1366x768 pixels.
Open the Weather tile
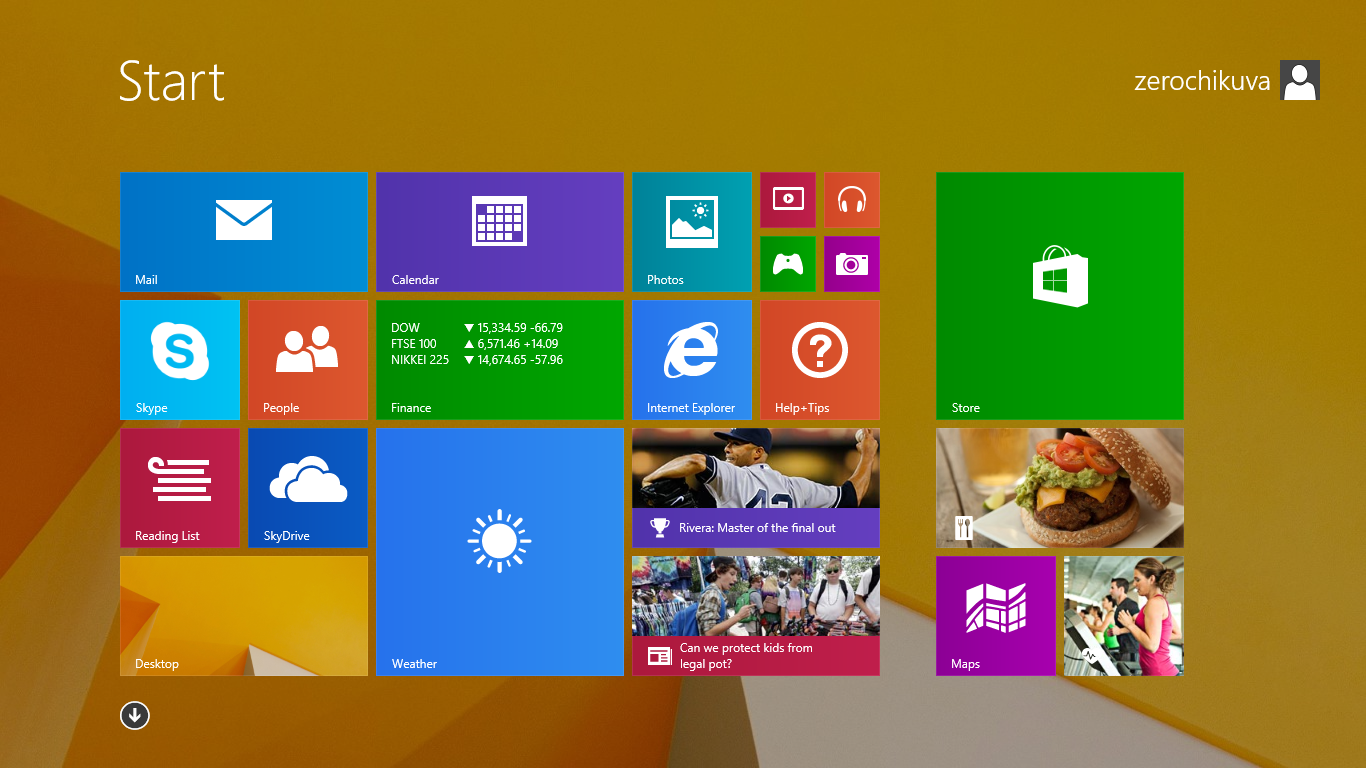500,552
